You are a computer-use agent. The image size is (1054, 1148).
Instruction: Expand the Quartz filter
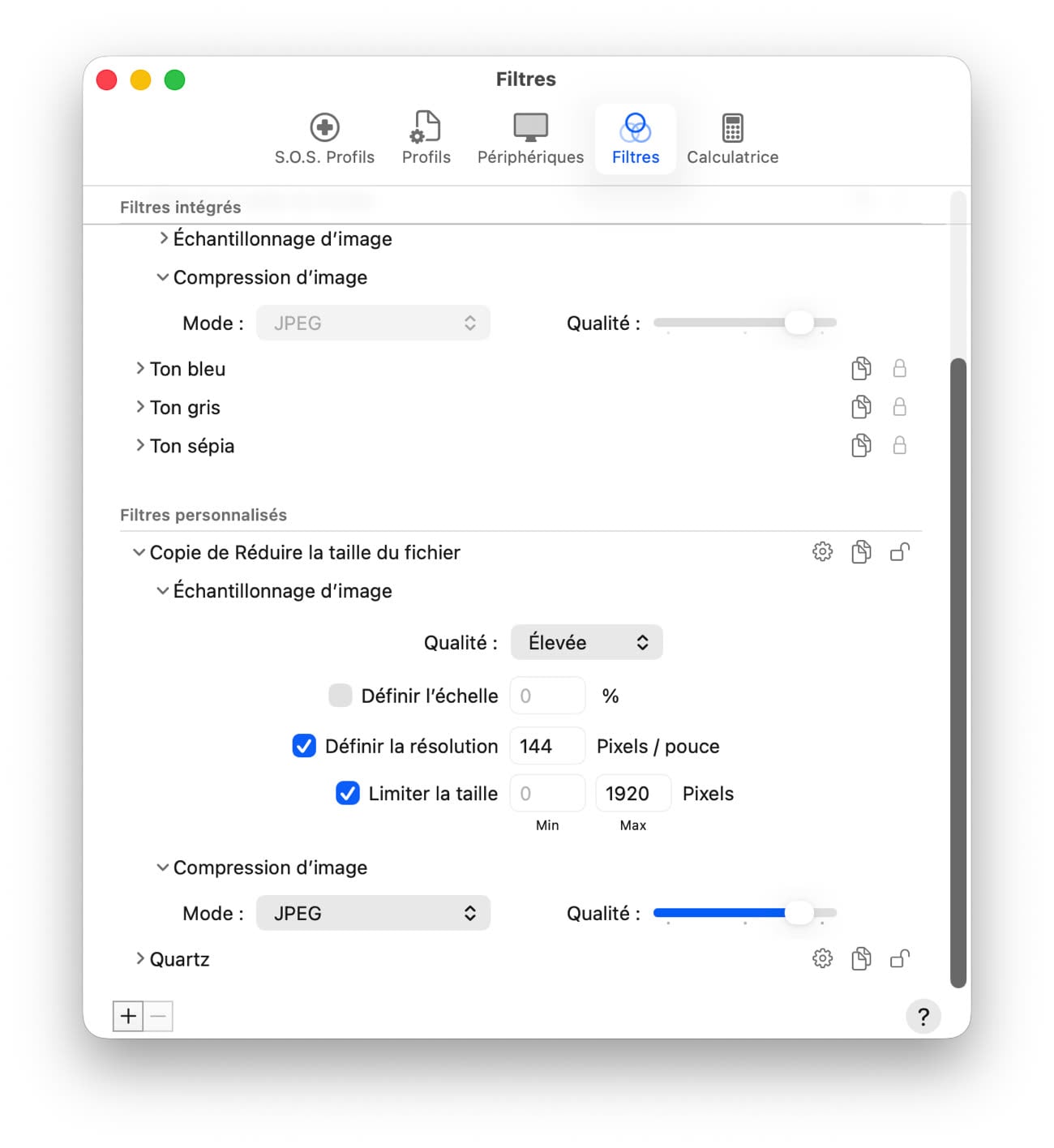[x=140, y=959]
